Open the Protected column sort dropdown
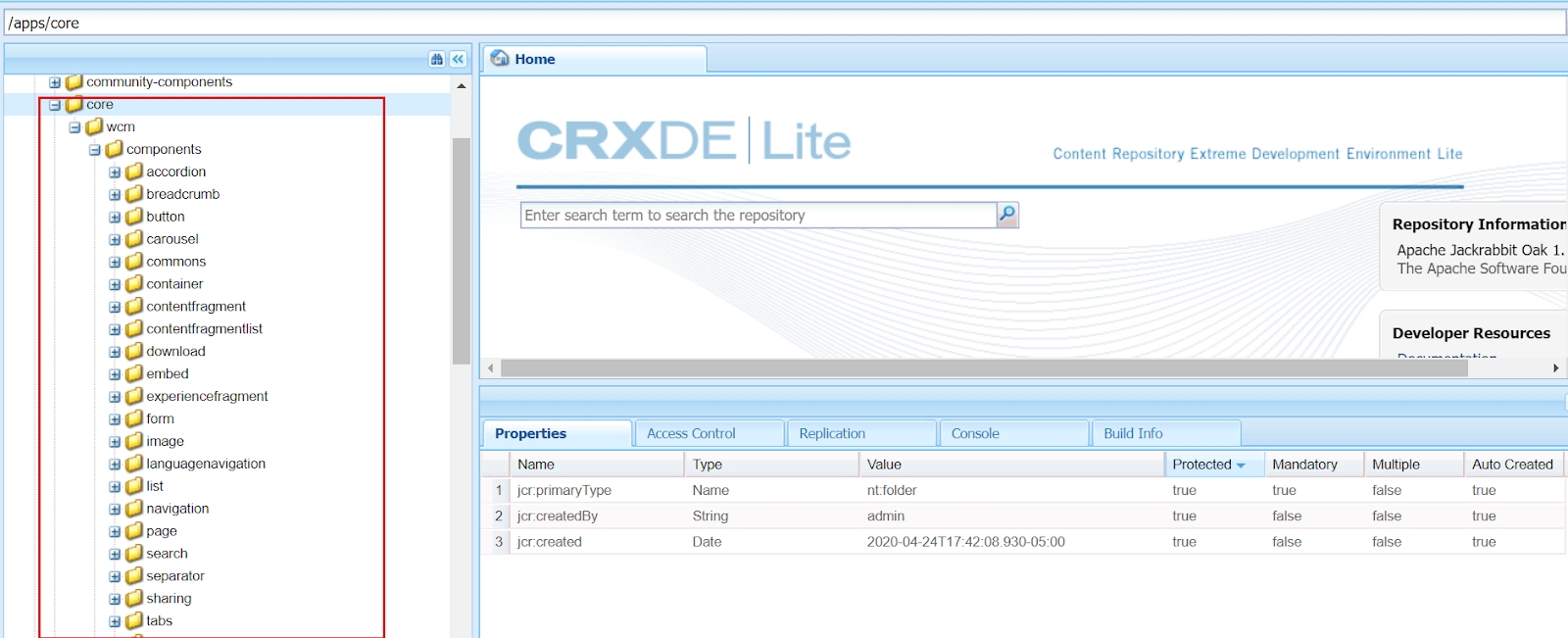 (1241, 466)
